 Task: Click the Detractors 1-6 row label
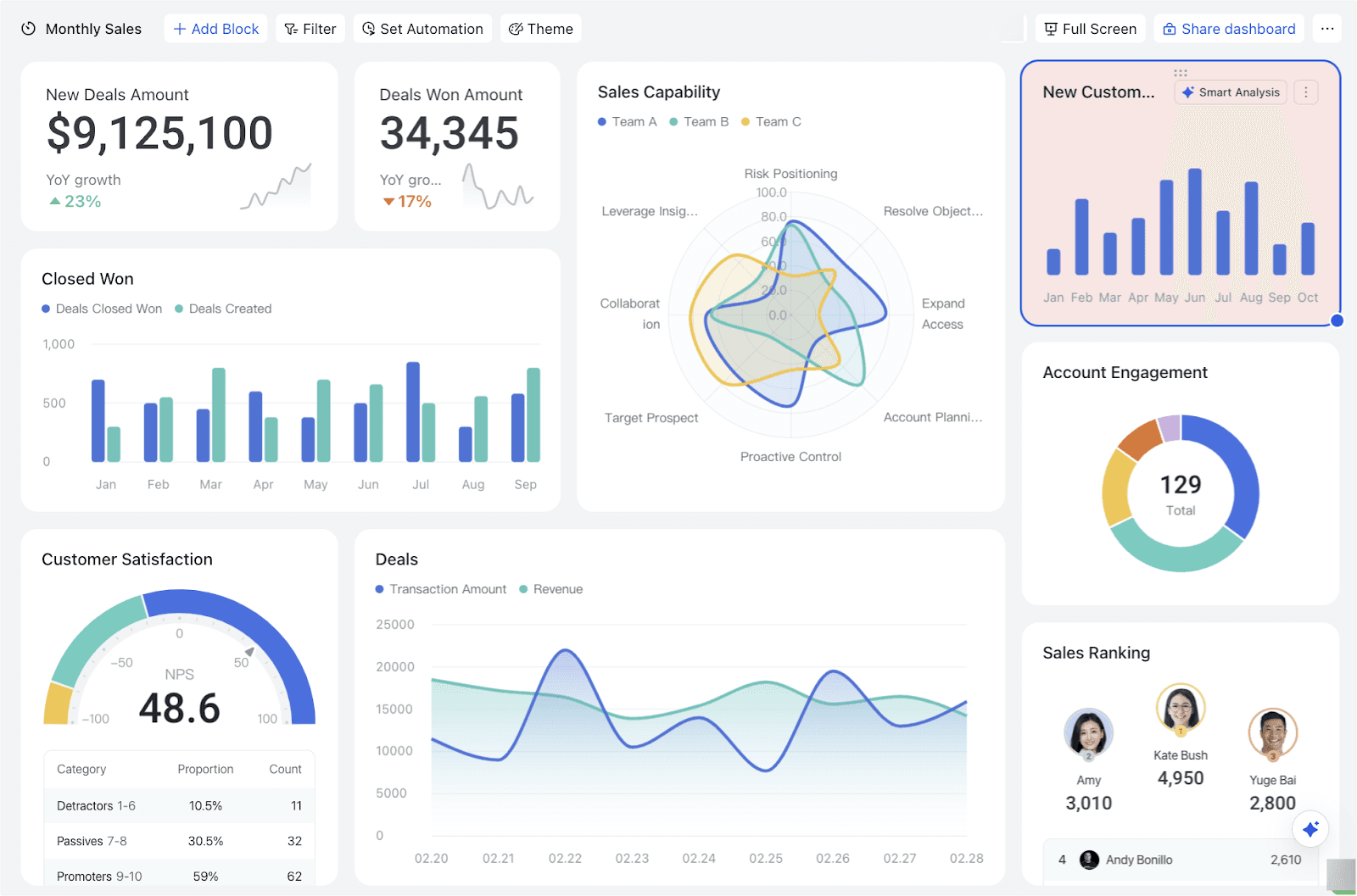[x=96, y=805]
